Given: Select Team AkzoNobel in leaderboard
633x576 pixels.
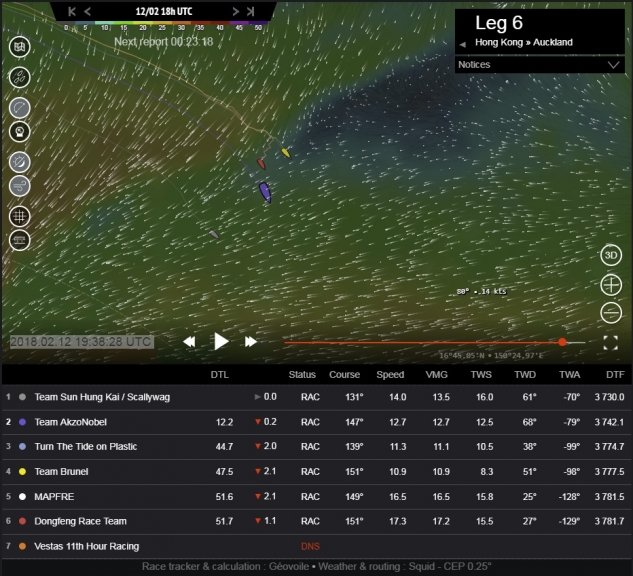Looking at the screenshot, I should pyautogui.click(x=316, y=422).
